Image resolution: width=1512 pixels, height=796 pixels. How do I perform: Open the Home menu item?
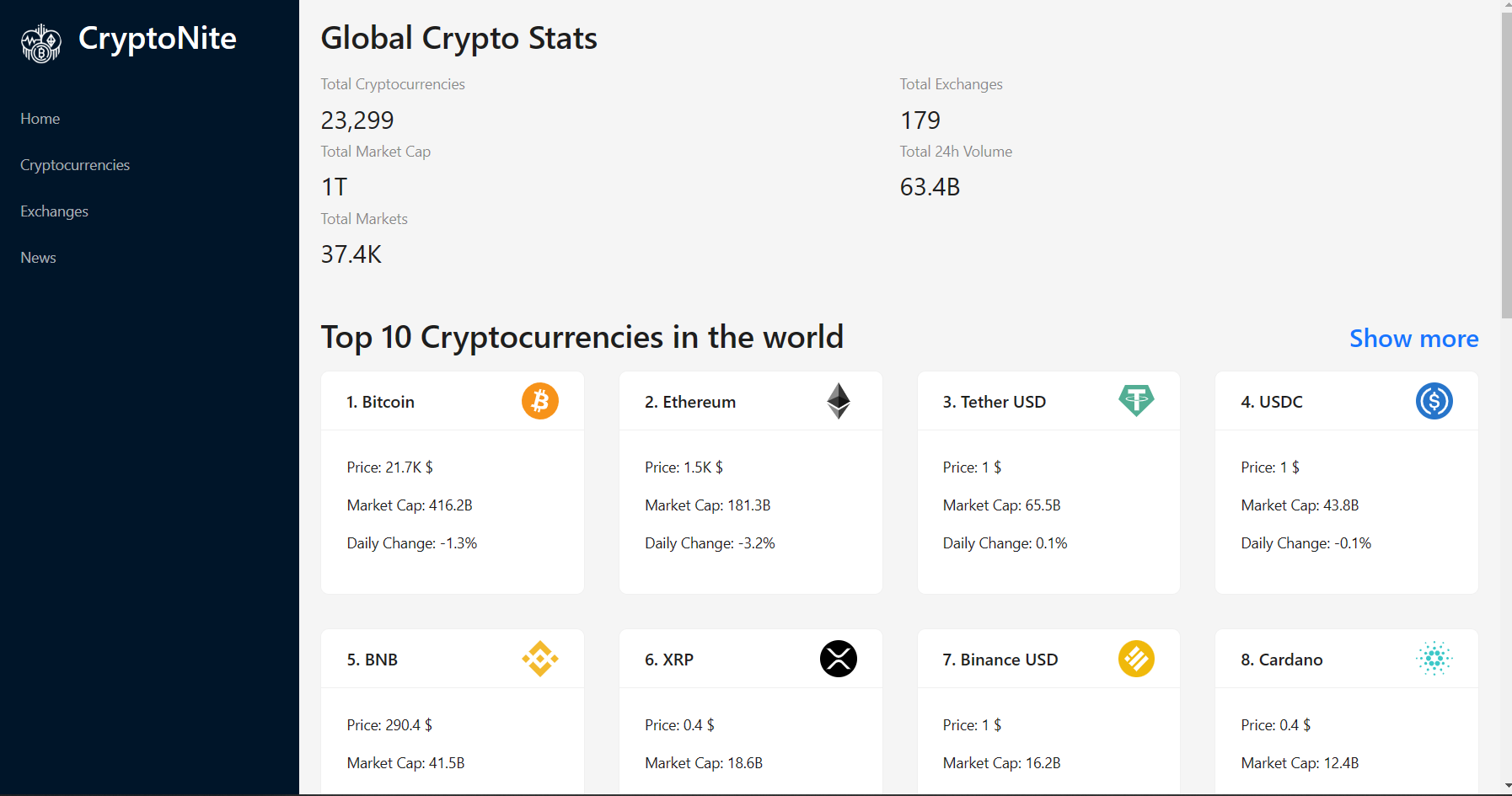click(x=40, y=119)
